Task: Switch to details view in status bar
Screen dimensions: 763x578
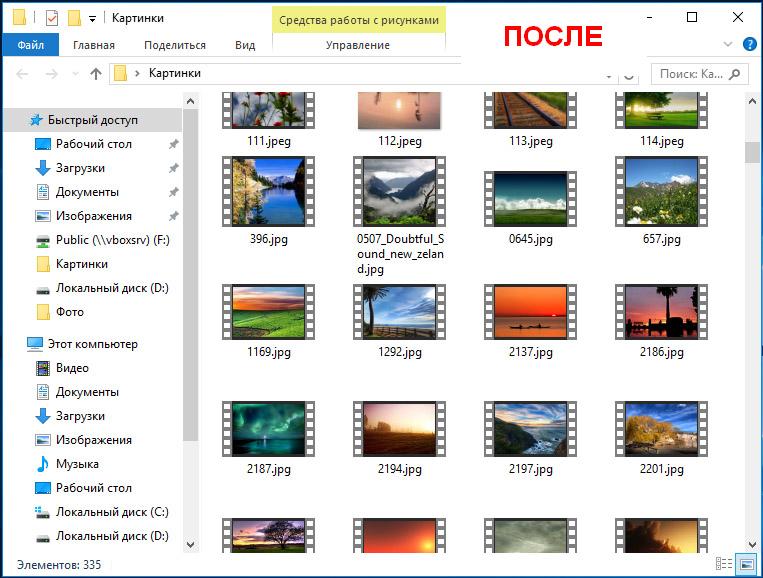Action: 724,564
